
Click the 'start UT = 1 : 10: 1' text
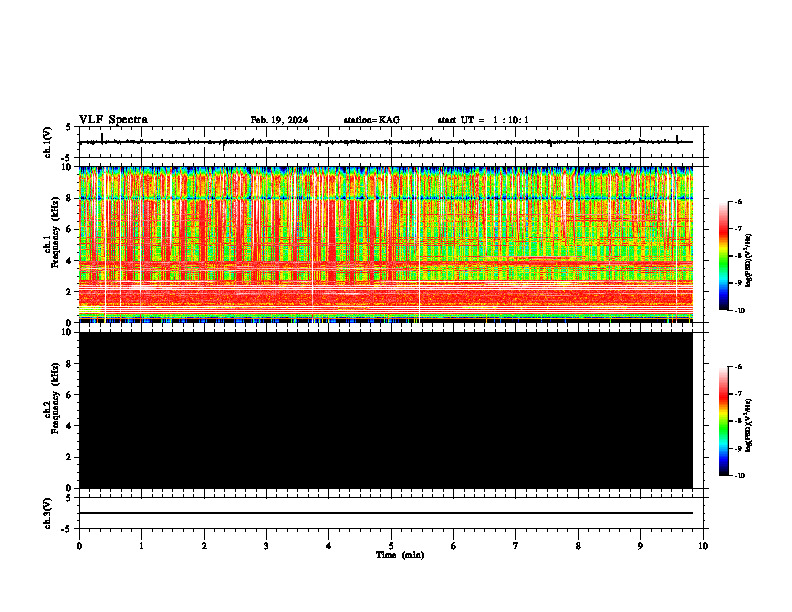click(x=483, y=120)
